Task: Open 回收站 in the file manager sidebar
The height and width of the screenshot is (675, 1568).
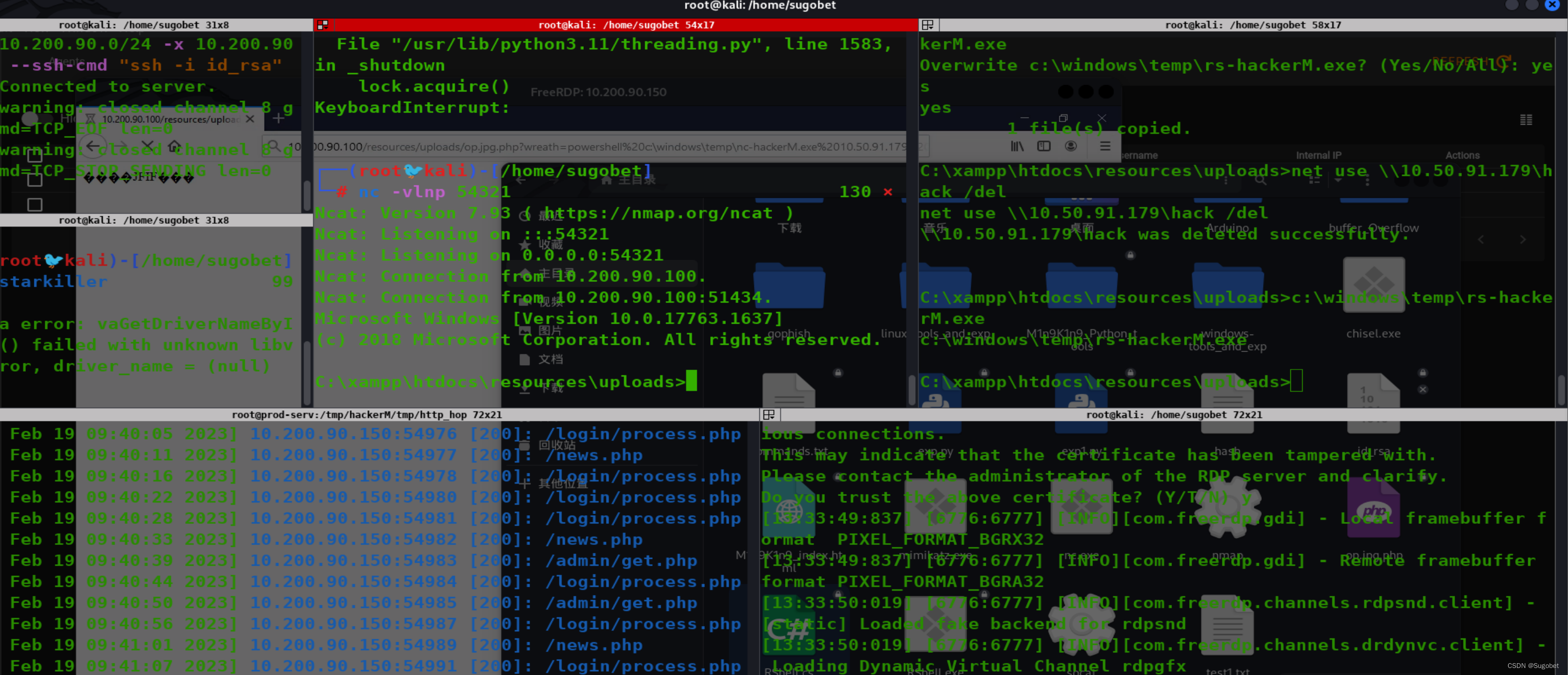Action: coord(547,445)
